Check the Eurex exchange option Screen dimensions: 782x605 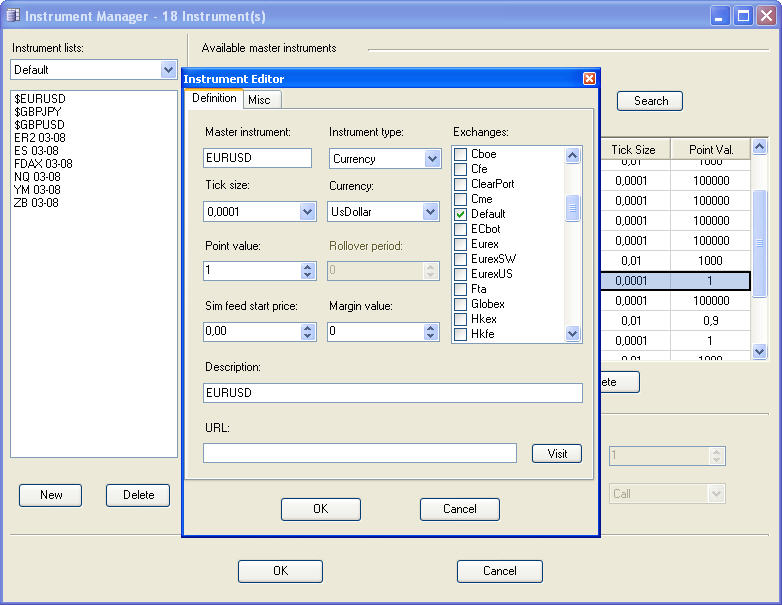(461, 244)
